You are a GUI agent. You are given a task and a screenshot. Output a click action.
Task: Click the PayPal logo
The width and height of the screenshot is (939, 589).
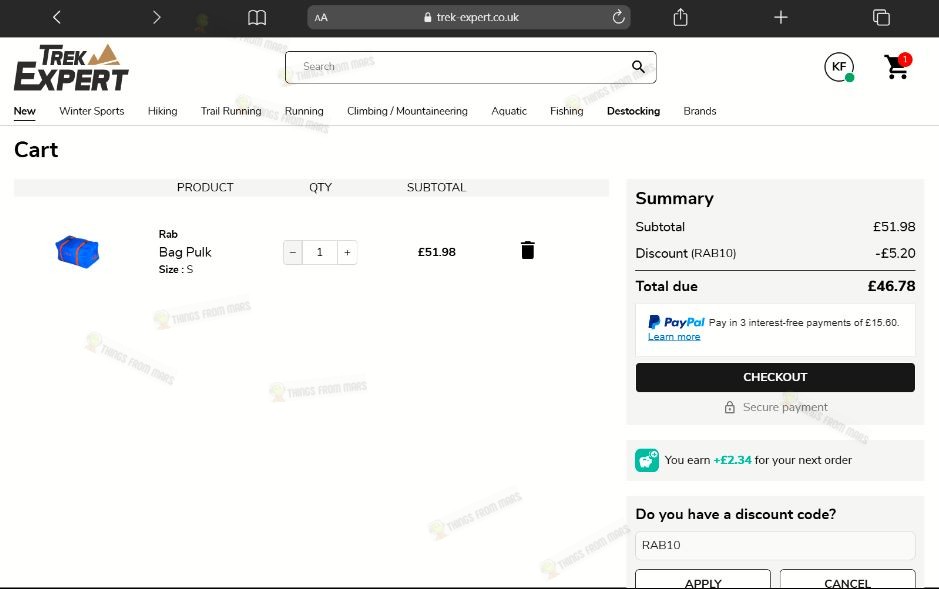pyautogui.click(x=677, y=322)
